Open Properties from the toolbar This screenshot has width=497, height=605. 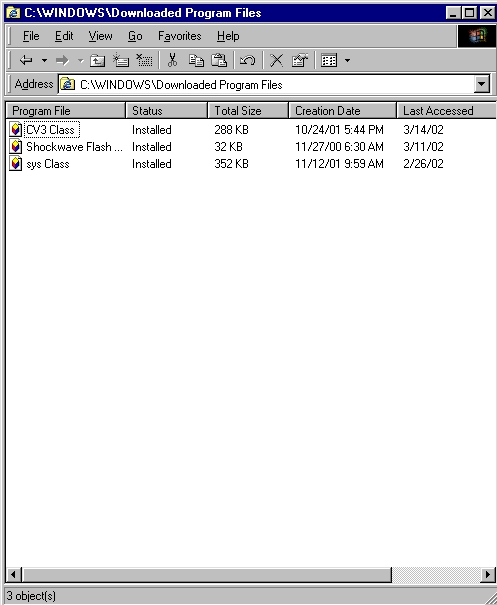tap(299, 60)
